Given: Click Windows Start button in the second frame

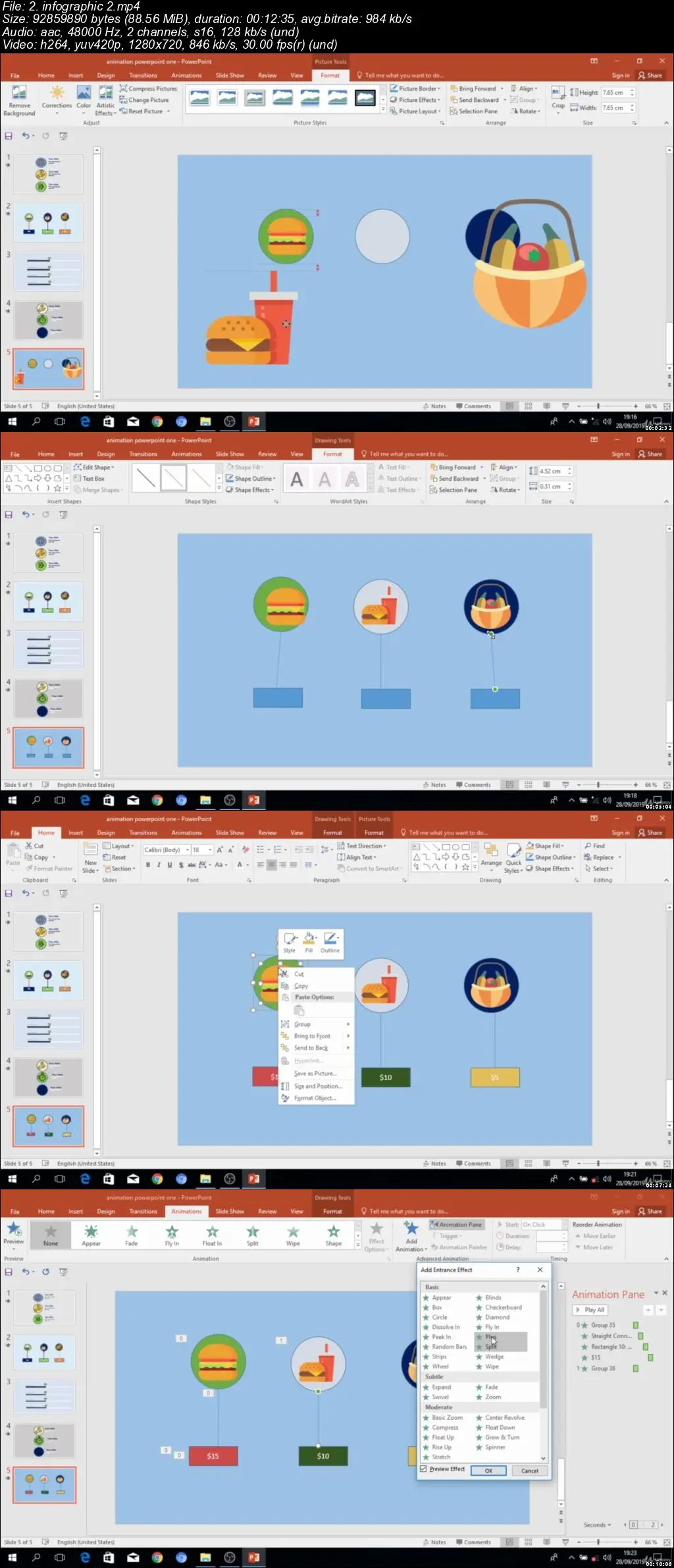Looking at the screenshot, I should 12,800.
